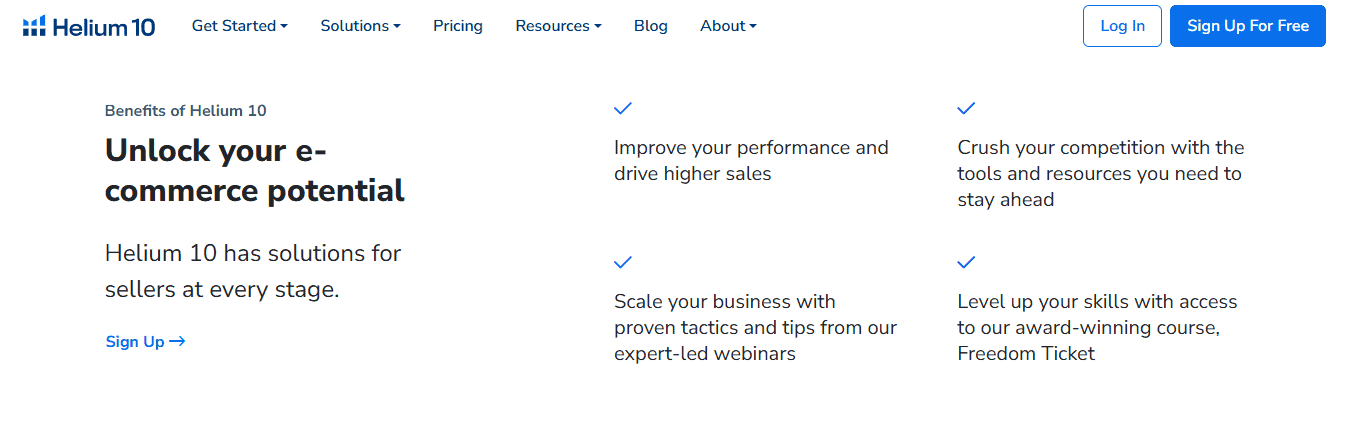Click checkmark above 'Level up your skills'

coord(966,262)
